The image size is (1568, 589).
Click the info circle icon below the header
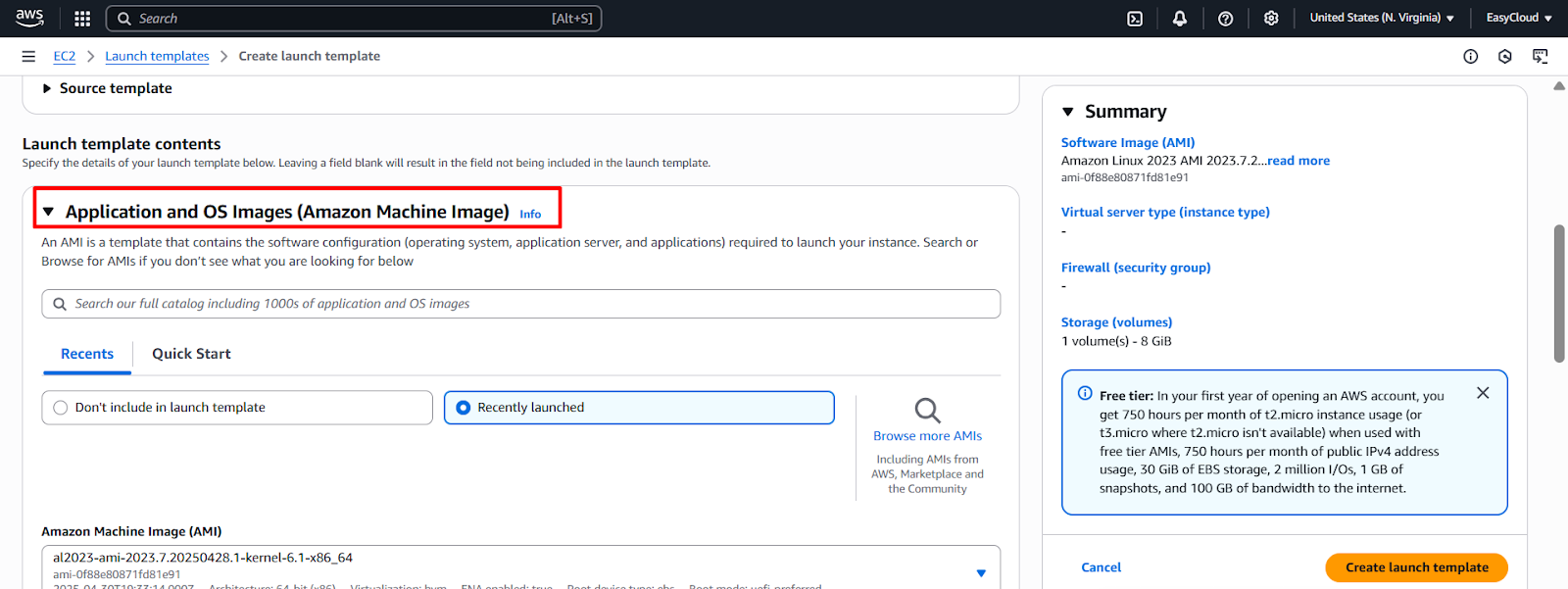pos(1470,57)
